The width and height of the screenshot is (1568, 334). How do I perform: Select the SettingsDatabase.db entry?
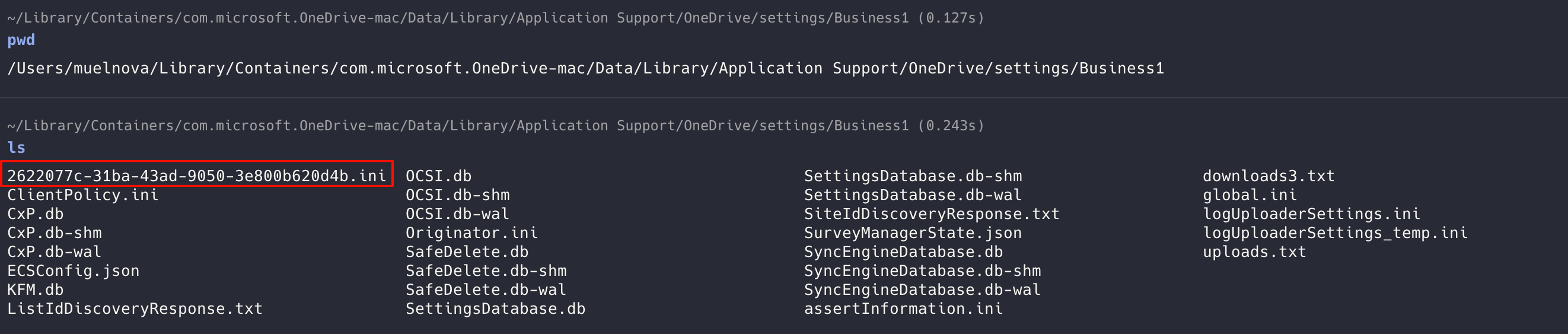(495, 309)
